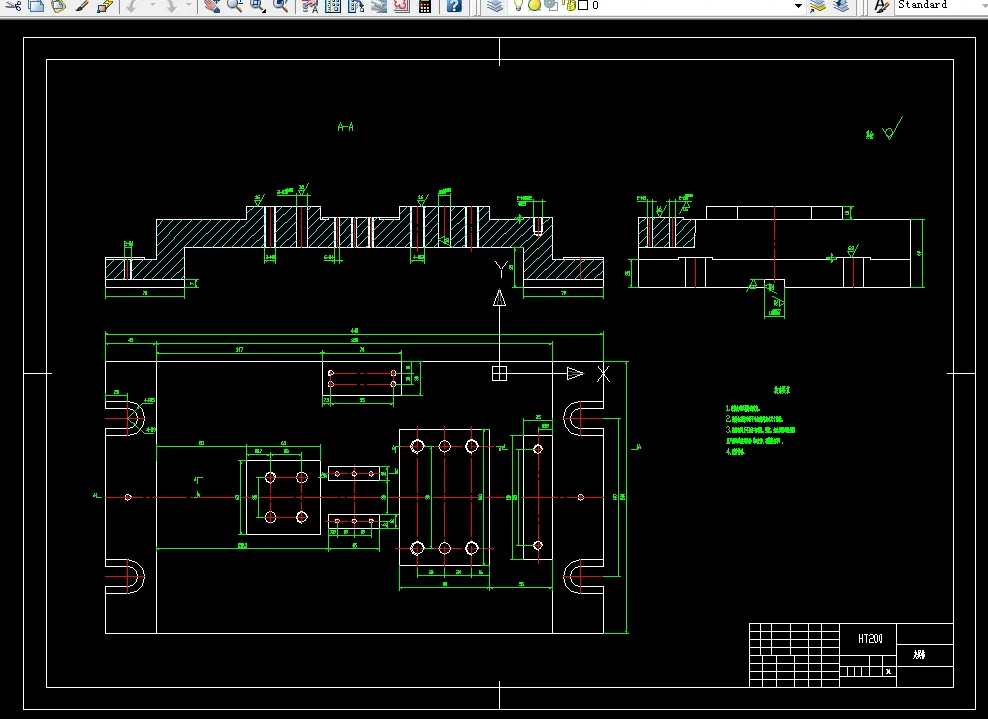Expand the layer list dropdown arrow
The height and width of the screenshot is (719, 988).
click(x=798, y=6)
